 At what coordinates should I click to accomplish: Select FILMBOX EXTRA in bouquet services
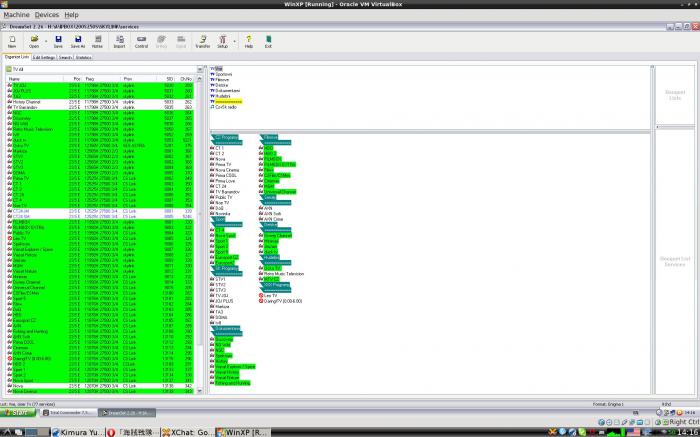(x=279, y=165)
